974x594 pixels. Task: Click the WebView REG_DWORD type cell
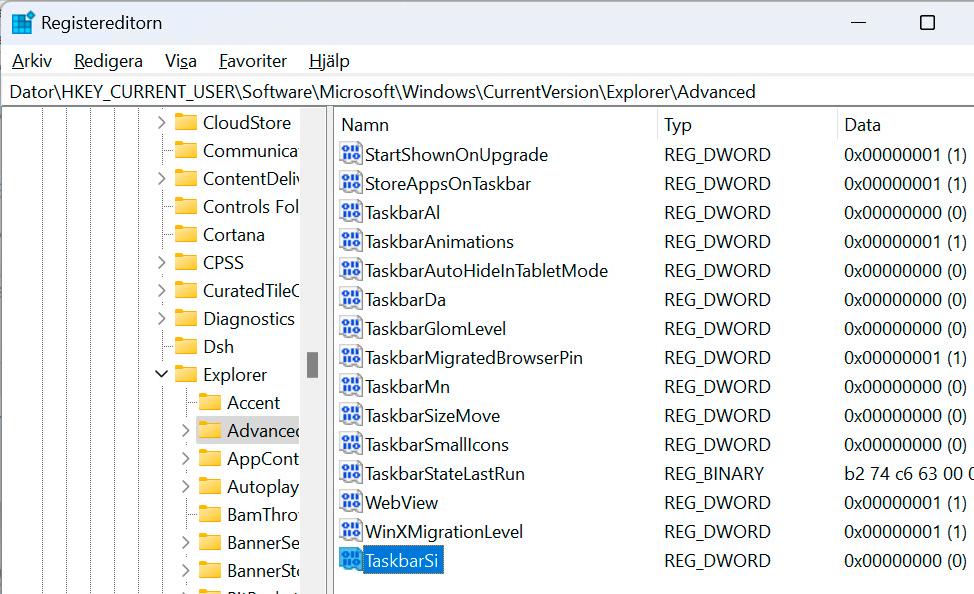point(717,502)
